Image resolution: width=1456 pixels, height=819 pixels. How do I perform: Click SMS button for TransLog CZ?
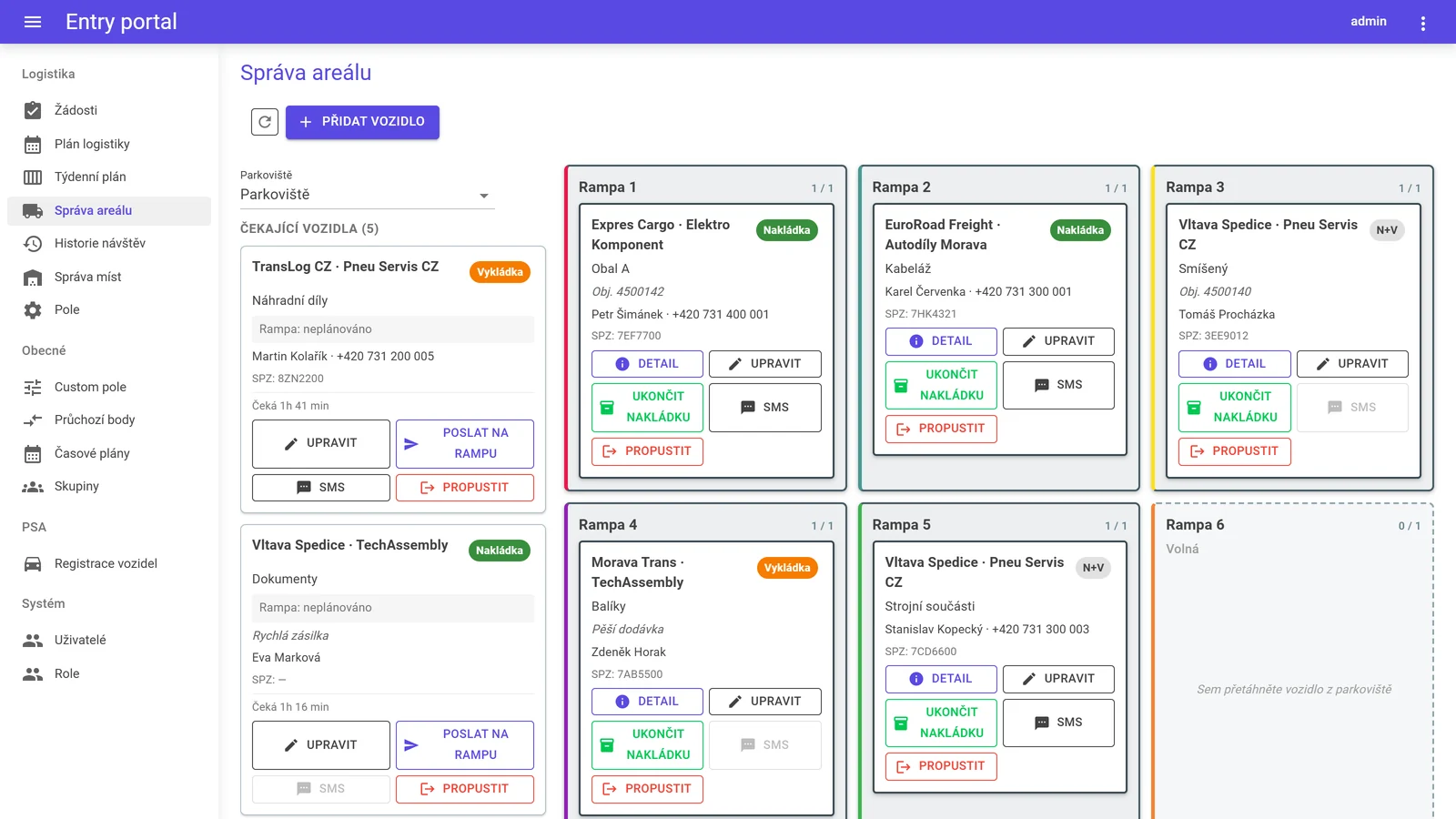[321, 488]
